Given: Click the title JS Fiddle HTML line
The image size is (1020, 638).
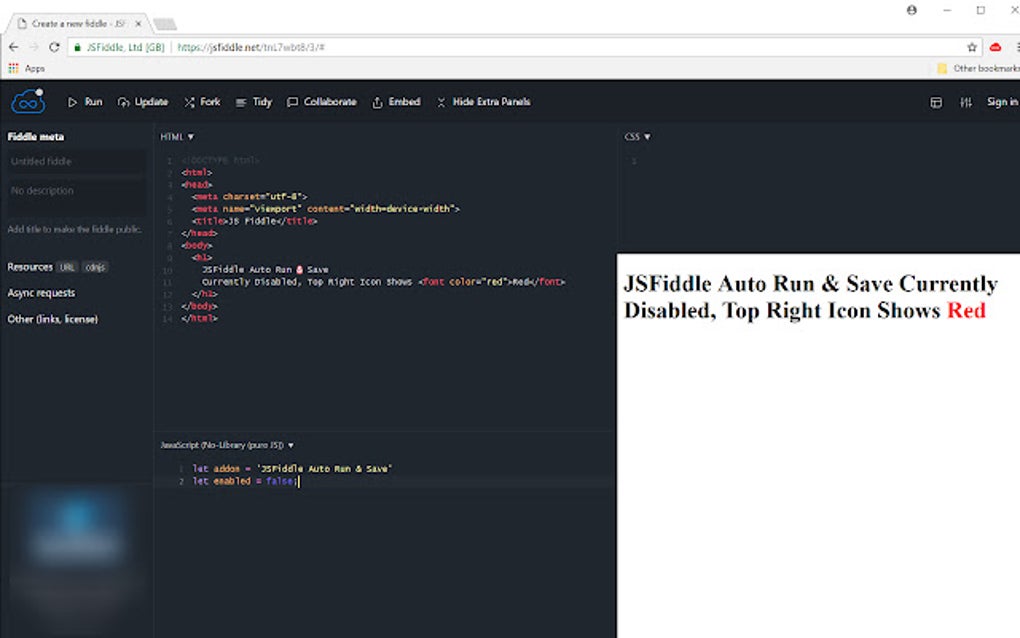Looking at the screenshot, I should click(x=254, y=221).
